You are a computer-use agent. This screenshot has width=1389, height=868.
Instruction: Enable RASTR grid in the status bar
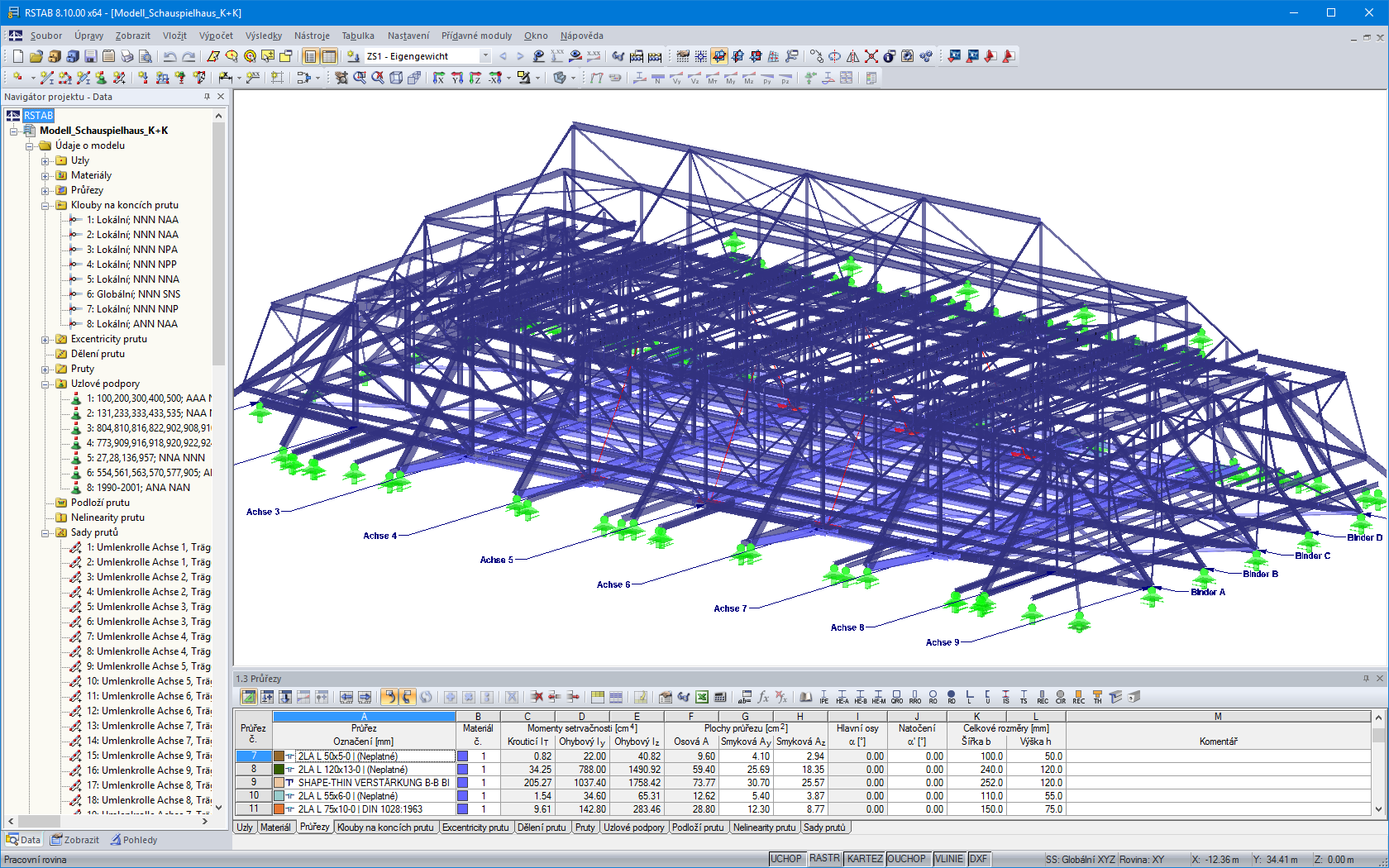(x=824, y=858)
